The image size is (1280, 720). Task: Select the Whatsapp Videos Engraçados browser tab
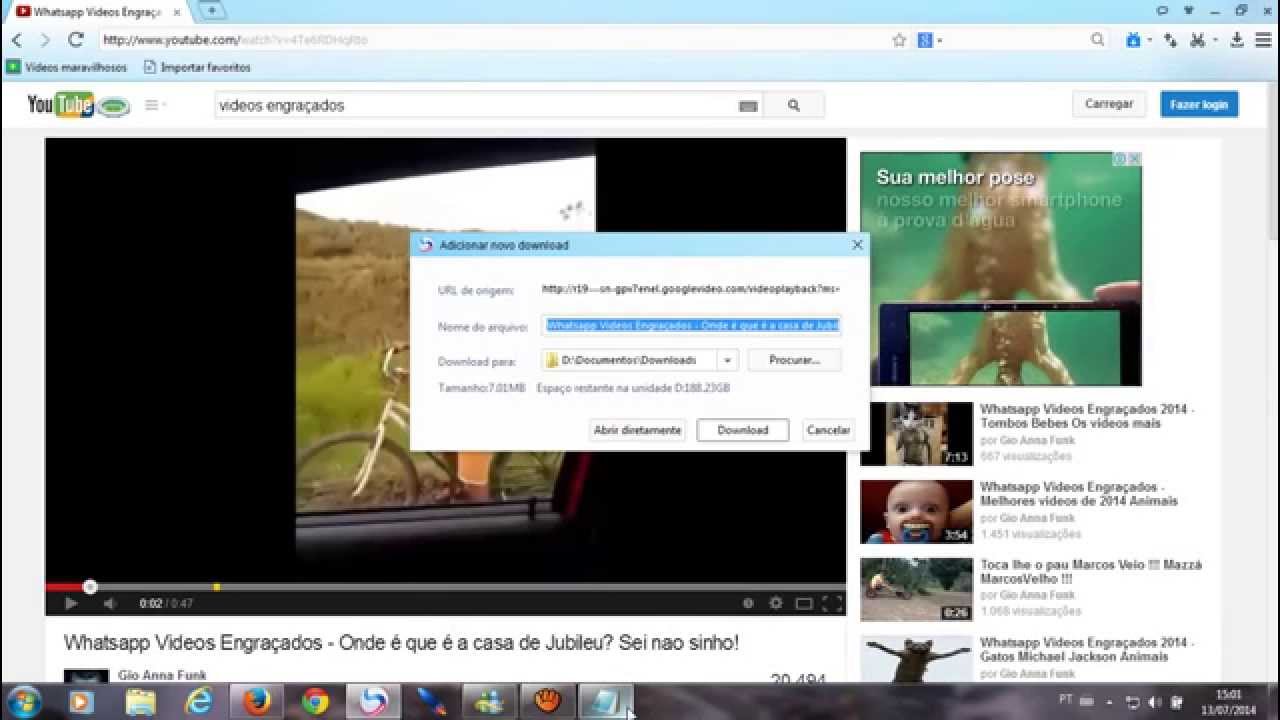pos(98,12)
